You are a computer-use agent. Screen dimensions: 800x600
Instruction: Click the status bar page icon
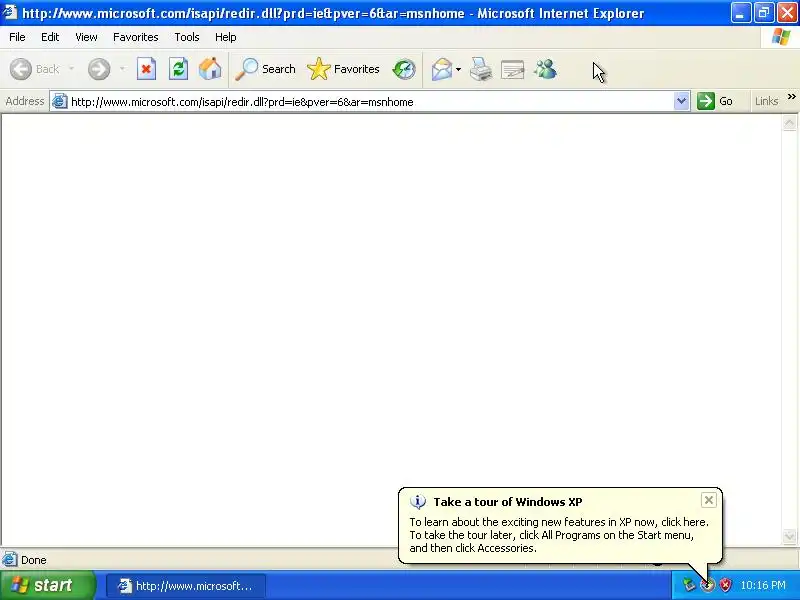point(10,560)
